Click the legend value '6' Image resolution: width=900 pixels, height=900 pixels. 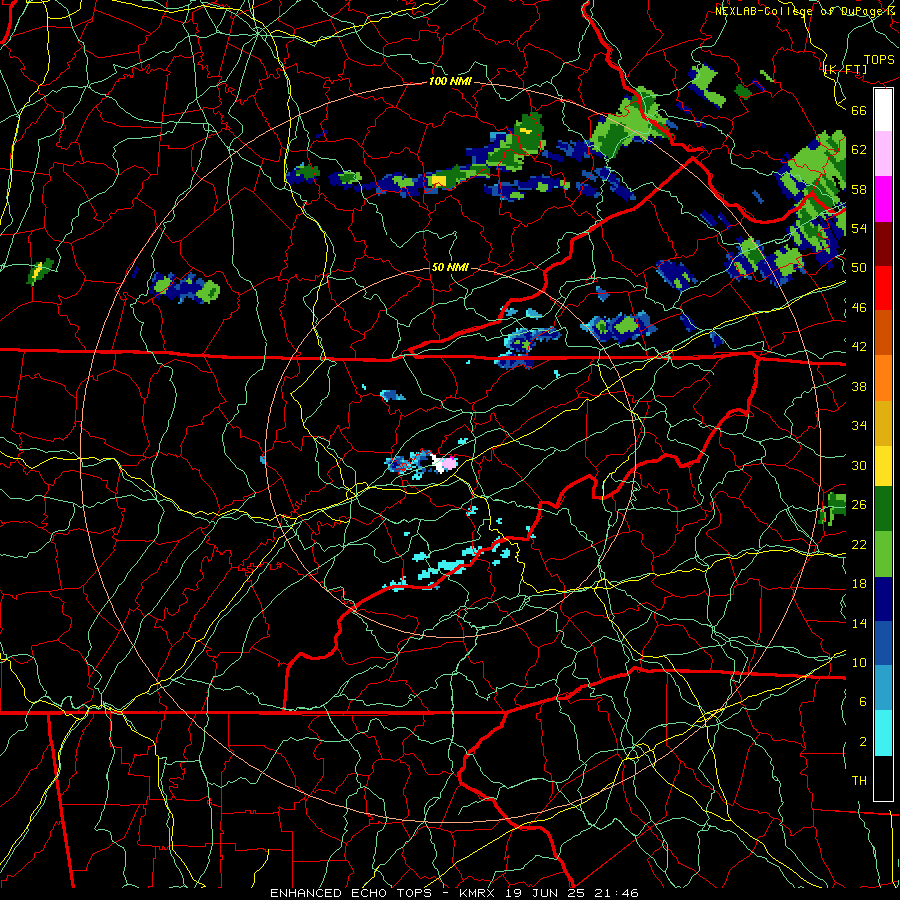[862, 701]
